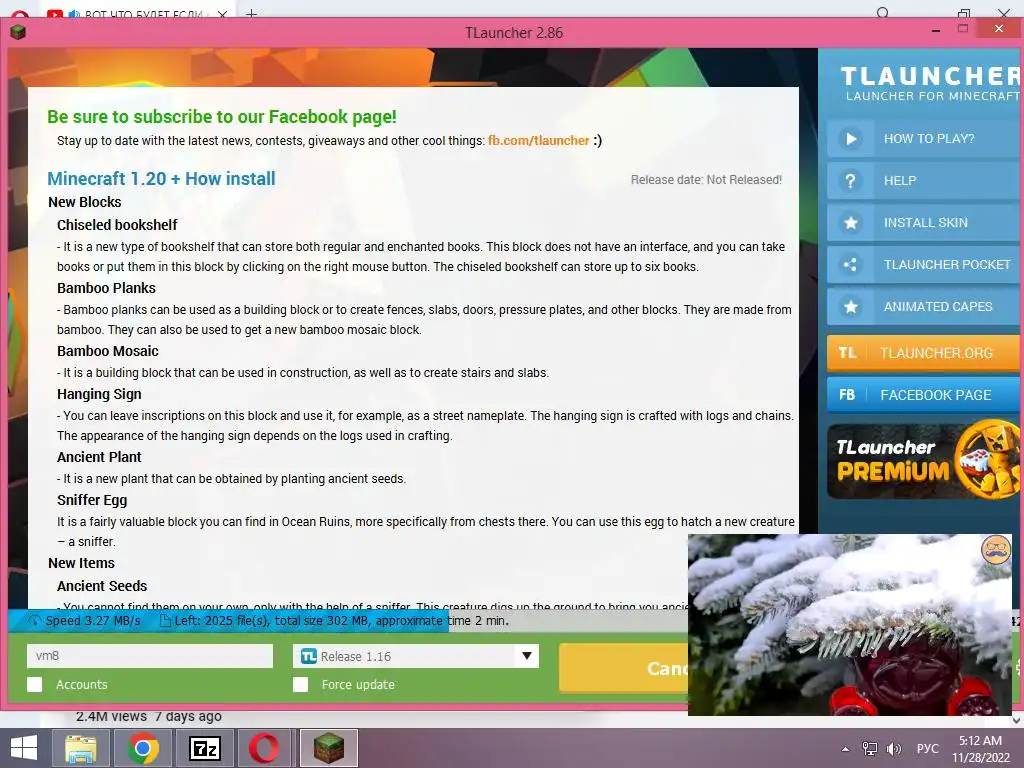Click the 'New Items' heading
1024x768 pixels.
point(81,563)
